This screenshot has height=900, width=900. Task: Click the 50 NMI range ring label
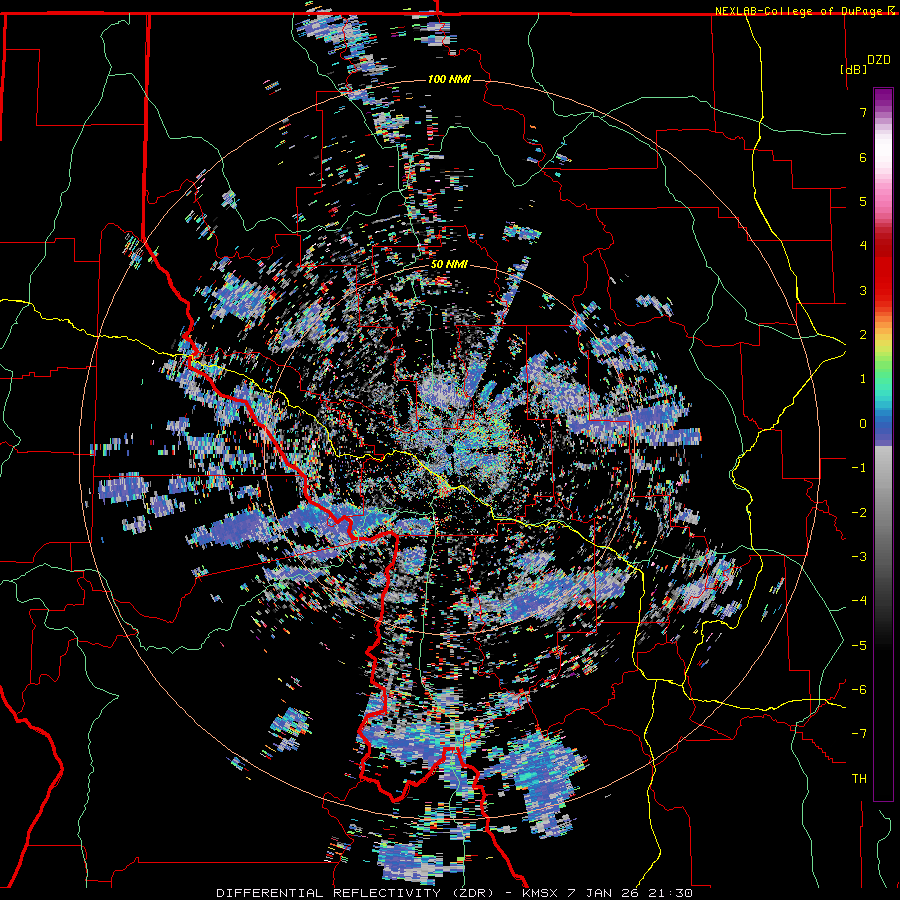click(x=449, y=264)
